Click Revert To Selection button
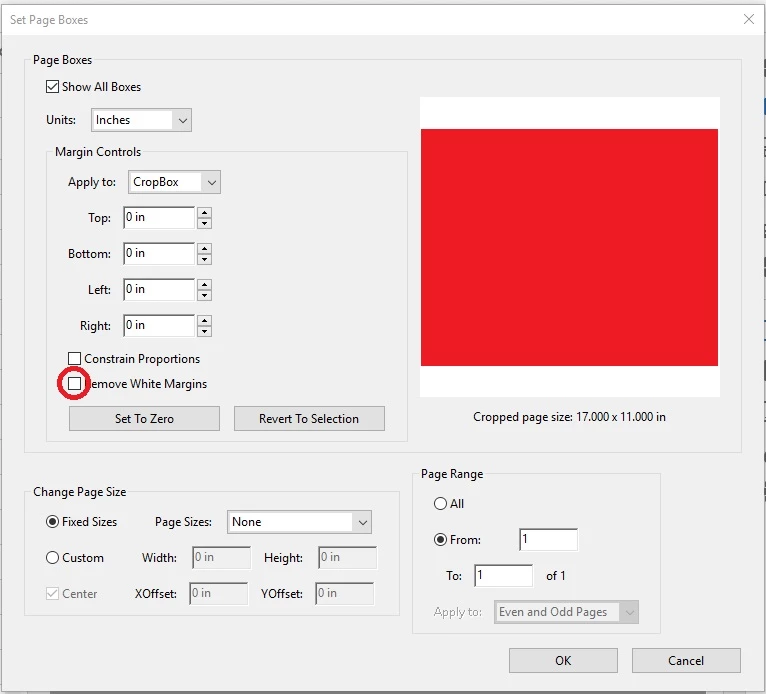Viewport: 766px width, 694px height. point(309,419)
